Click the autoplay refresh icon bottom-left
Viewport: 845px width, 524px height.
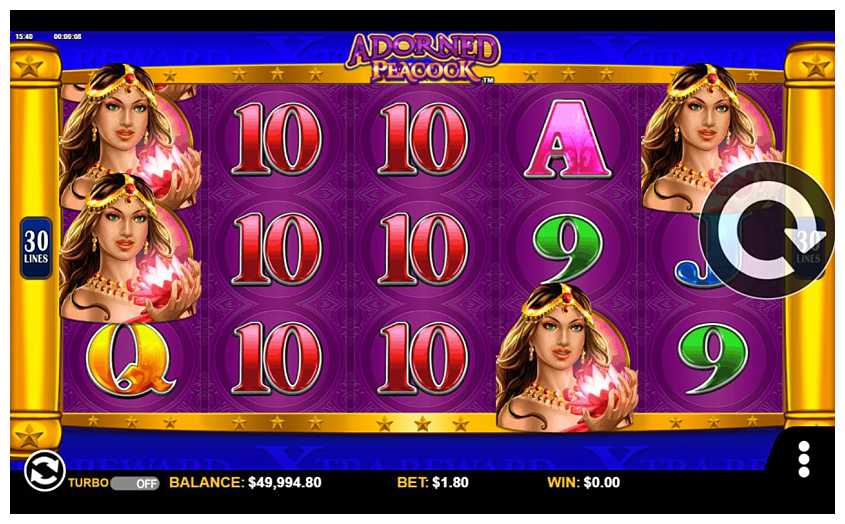coord(44,471)
